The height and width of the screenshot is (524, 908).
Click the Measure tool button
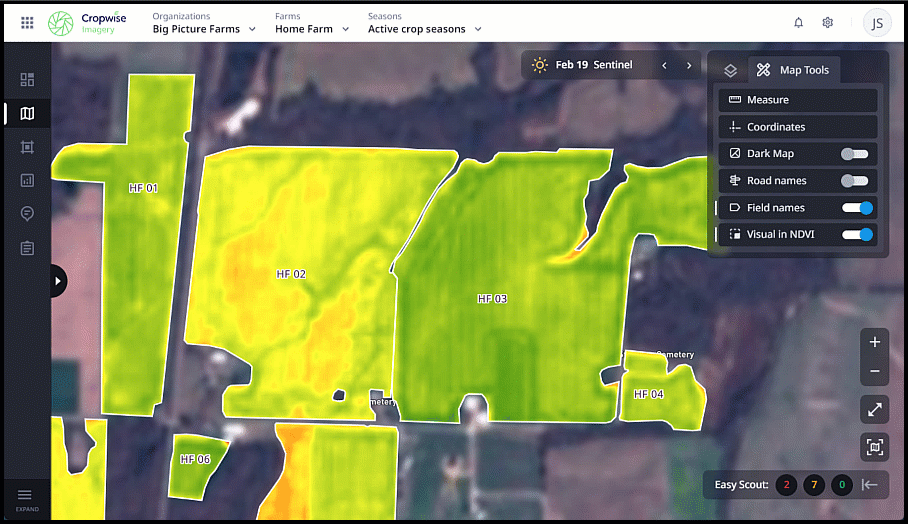(x=798, y=100)
